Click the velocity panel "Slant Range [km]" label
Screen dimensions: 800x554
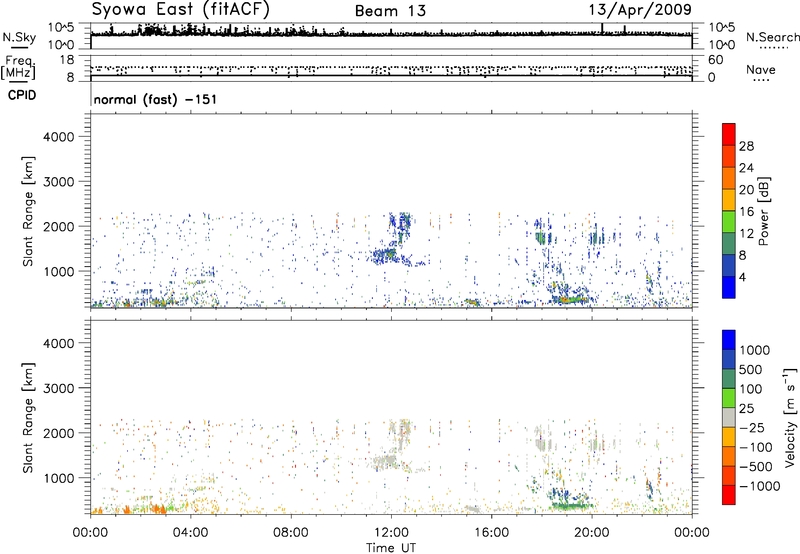(x=29, y=417)
